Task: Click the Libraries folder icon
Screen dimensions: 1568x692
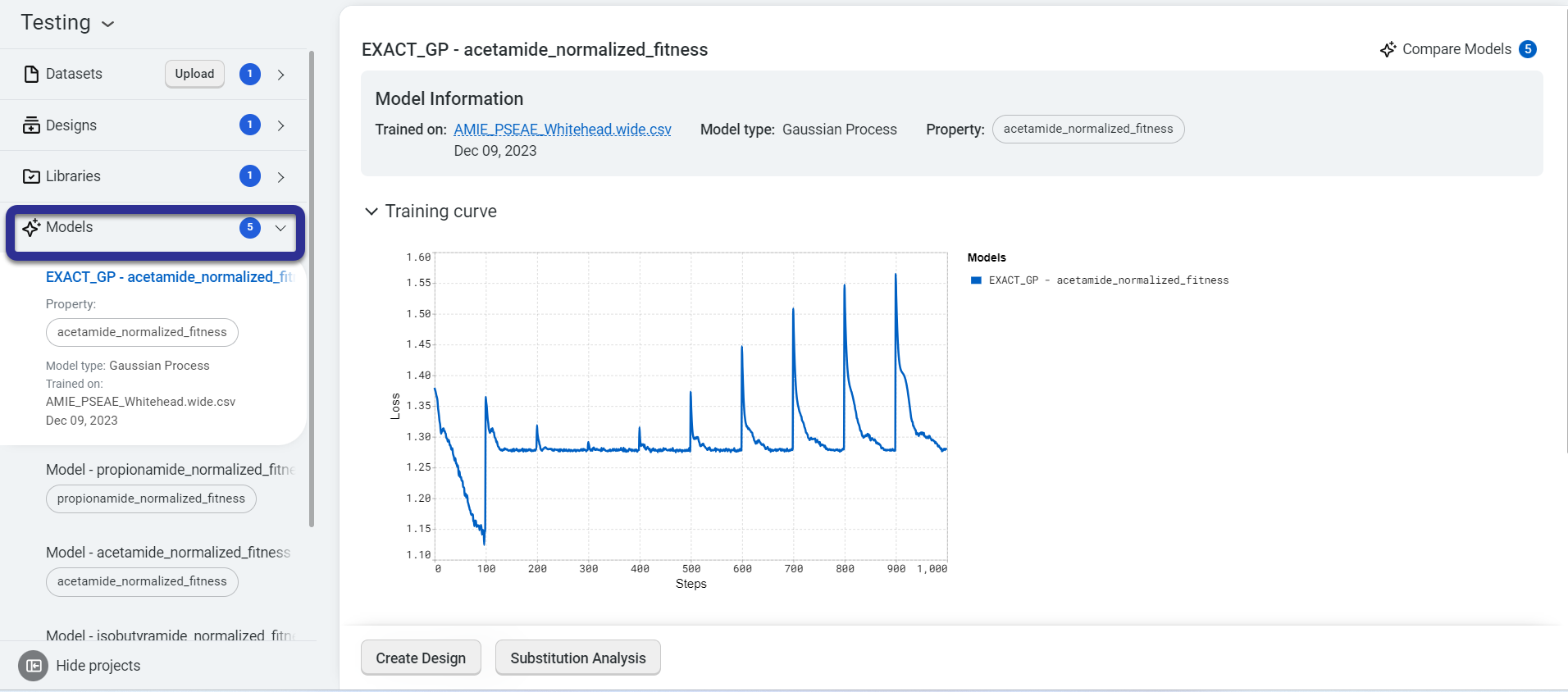Action: pyautogui.click(x=31, y=176)
